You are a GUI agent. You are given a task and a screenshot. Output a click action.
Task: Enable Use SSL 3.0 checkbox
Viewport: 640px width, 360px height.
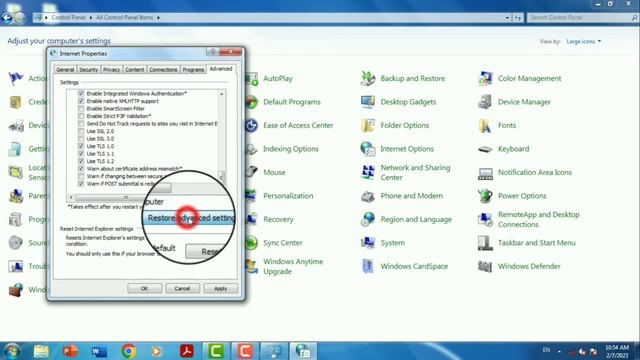click(81, 138)
